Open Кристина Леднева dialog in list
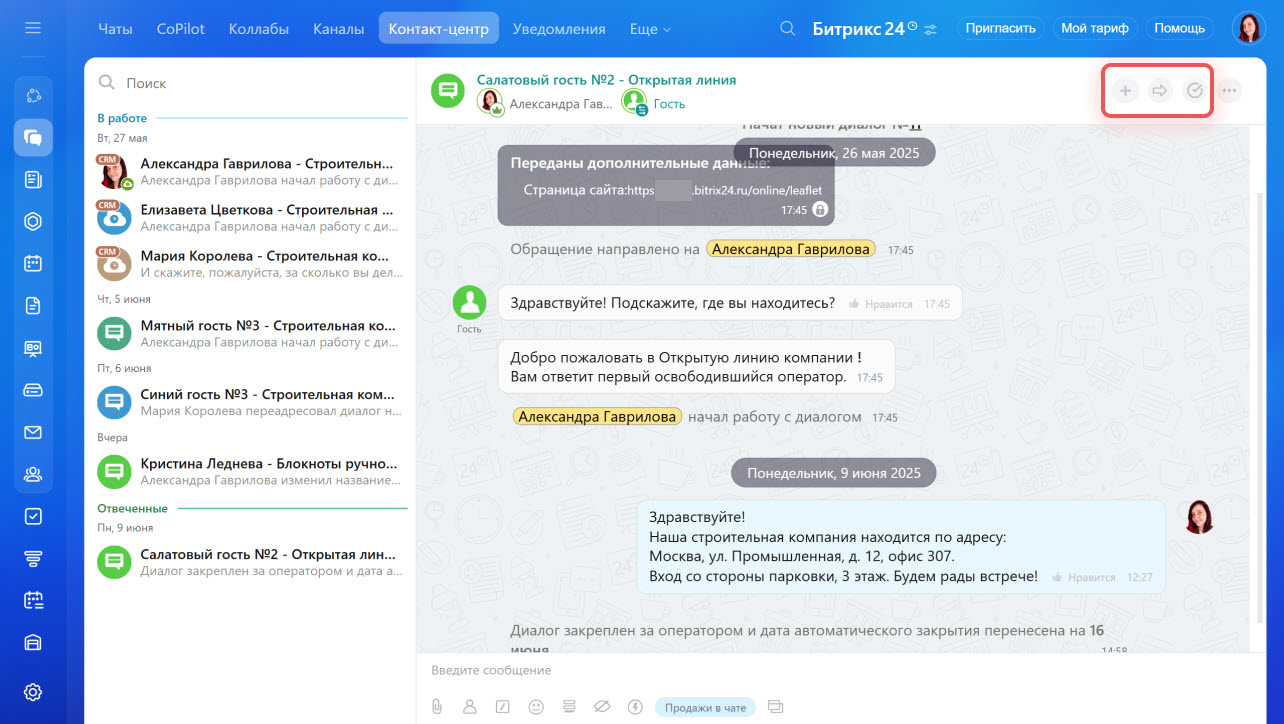Viewport: 1284px width, 724px height. pyautogui.click(x=250, y=472)
